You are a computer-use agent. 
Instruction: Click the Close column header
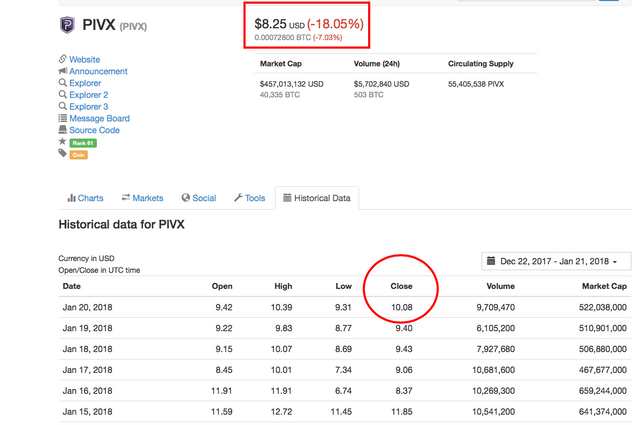[401, 286]
